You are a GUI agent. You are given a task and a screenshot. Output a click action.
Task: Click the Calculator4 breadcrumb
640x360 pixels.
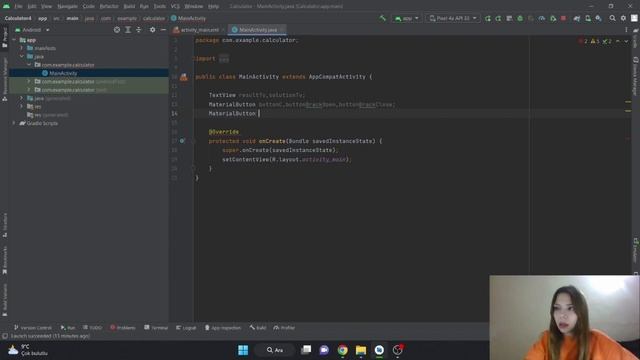pyautogui.click(x=18, y=18)
